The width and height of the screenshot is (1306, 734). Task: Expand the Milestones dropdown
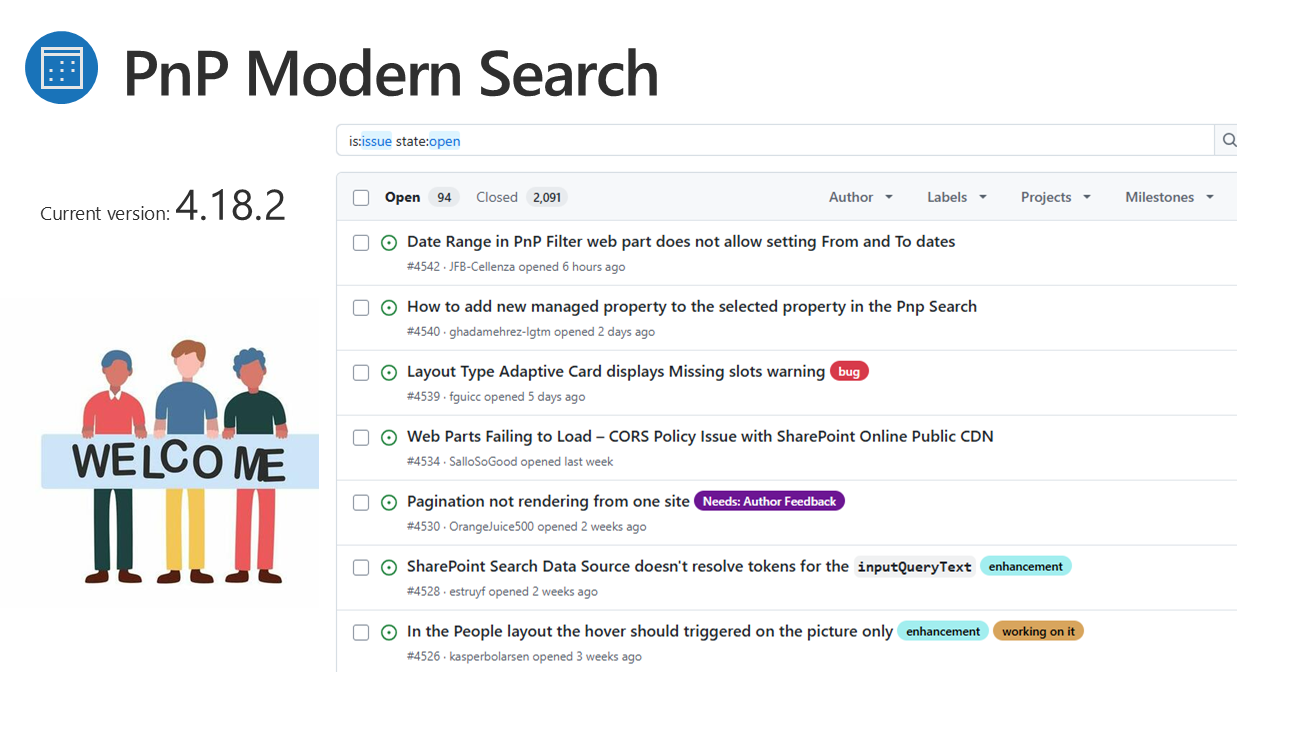click(x=1168, y=198)
